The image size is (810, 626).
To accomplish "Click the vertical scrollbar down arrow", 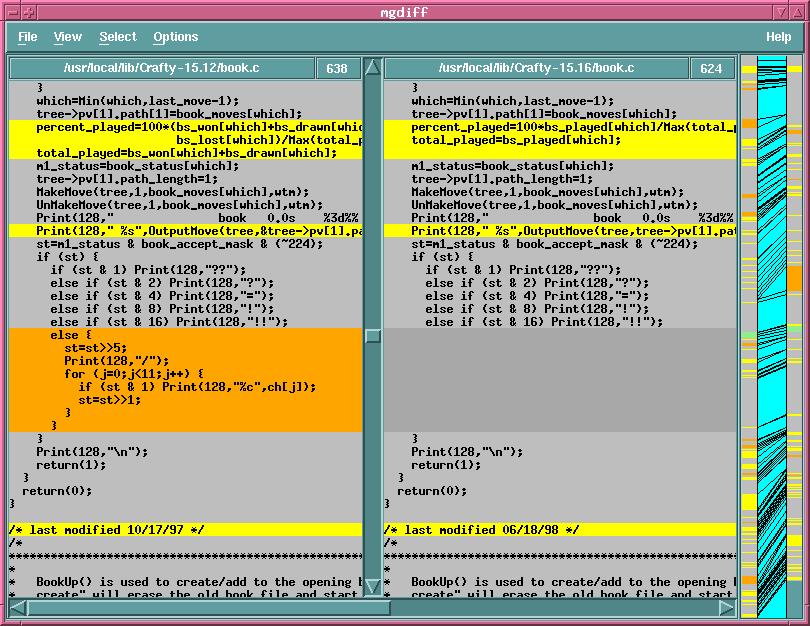I will click(373, 586).
